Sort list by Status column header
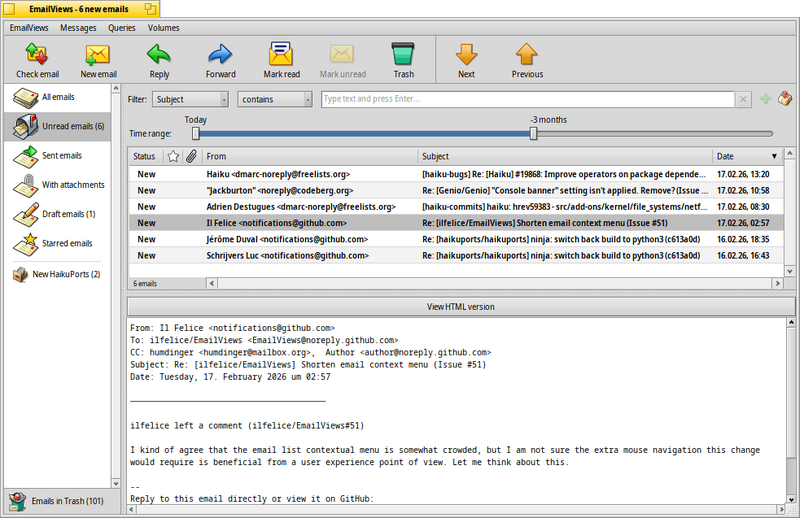The height and width of the screenshot is (518, 800). click(144, 157)
